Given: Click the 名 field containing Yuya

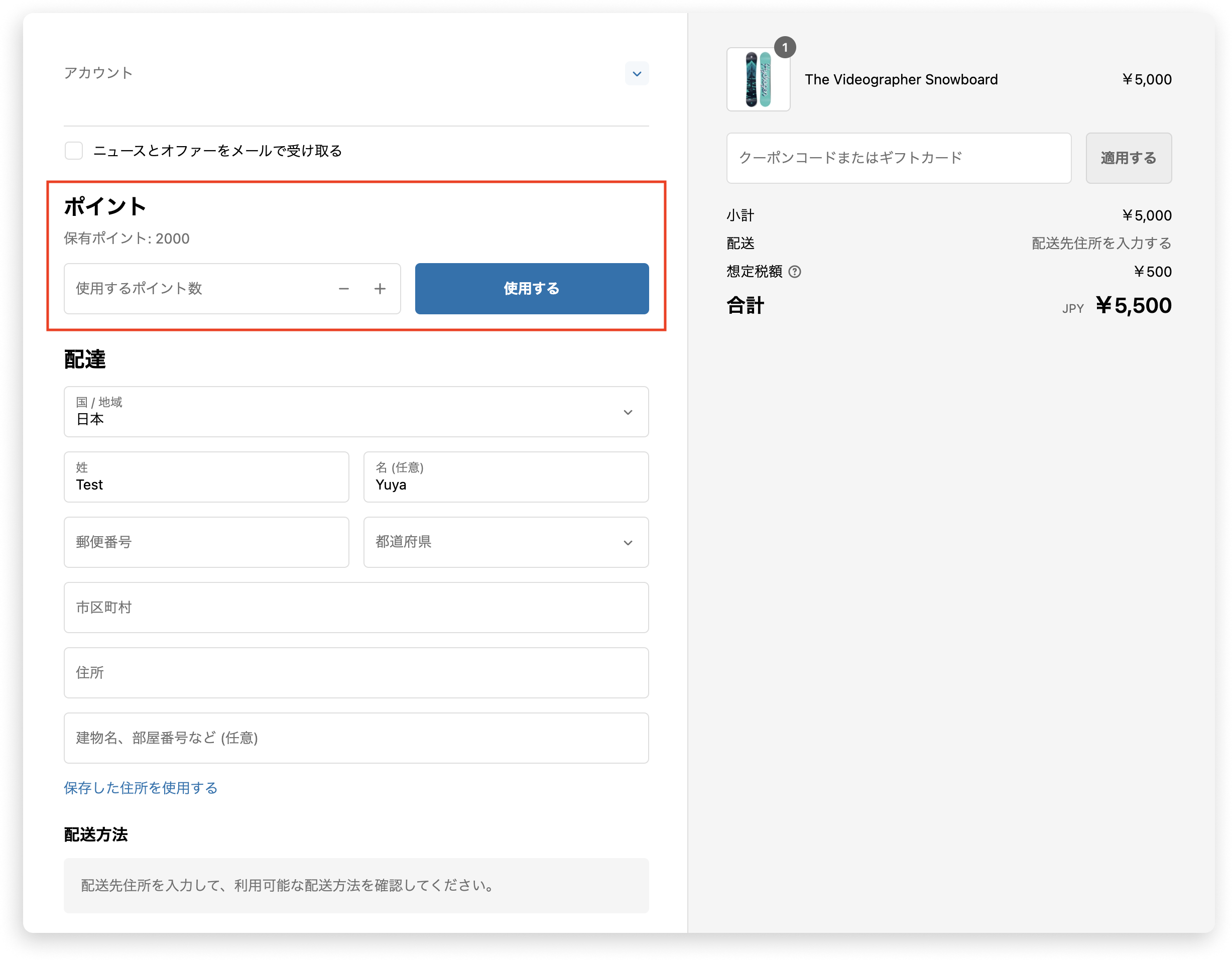Looking at the screenshot, I should click(x=506, y=477).
